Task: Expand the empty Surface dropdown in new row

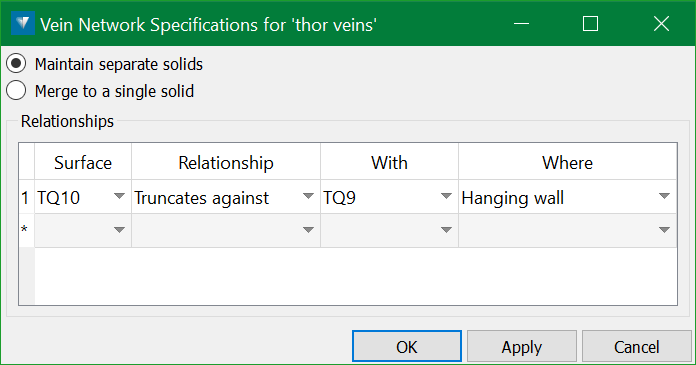Action: pos(119,230)
